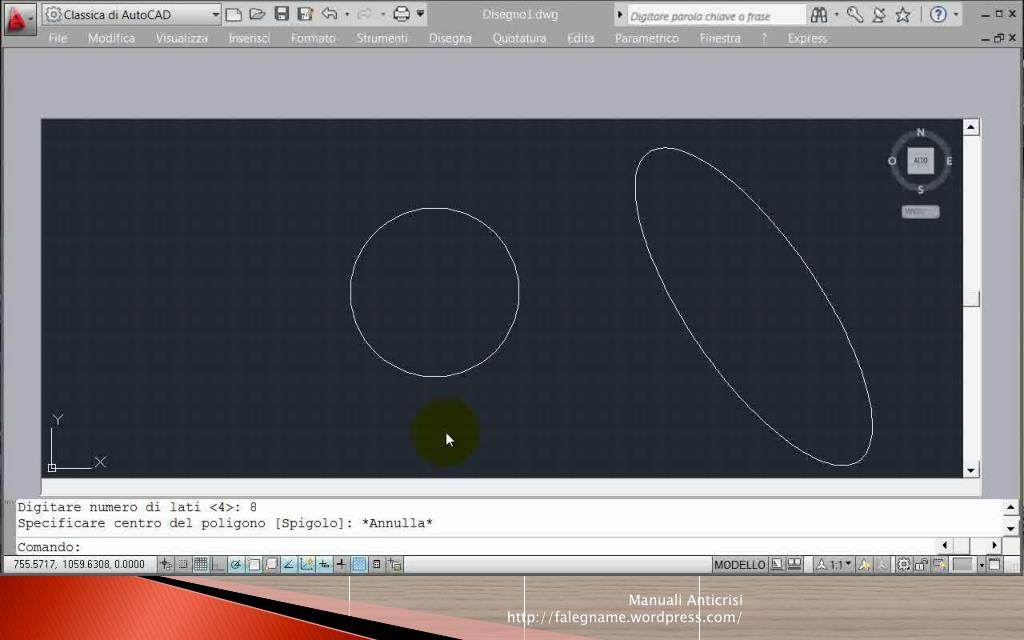Open the Quotatura menu

tap(519, 39)
